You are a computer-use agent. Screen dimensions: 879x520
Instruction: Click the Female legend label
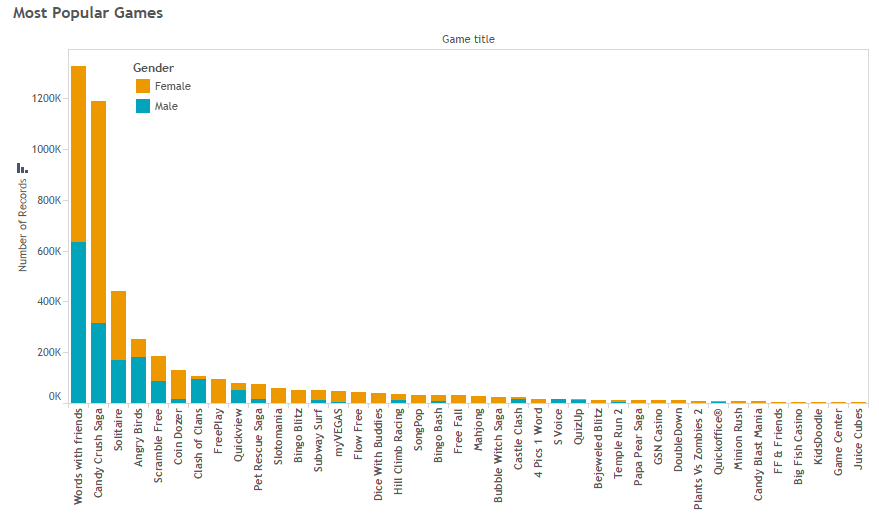coord(173,86)
